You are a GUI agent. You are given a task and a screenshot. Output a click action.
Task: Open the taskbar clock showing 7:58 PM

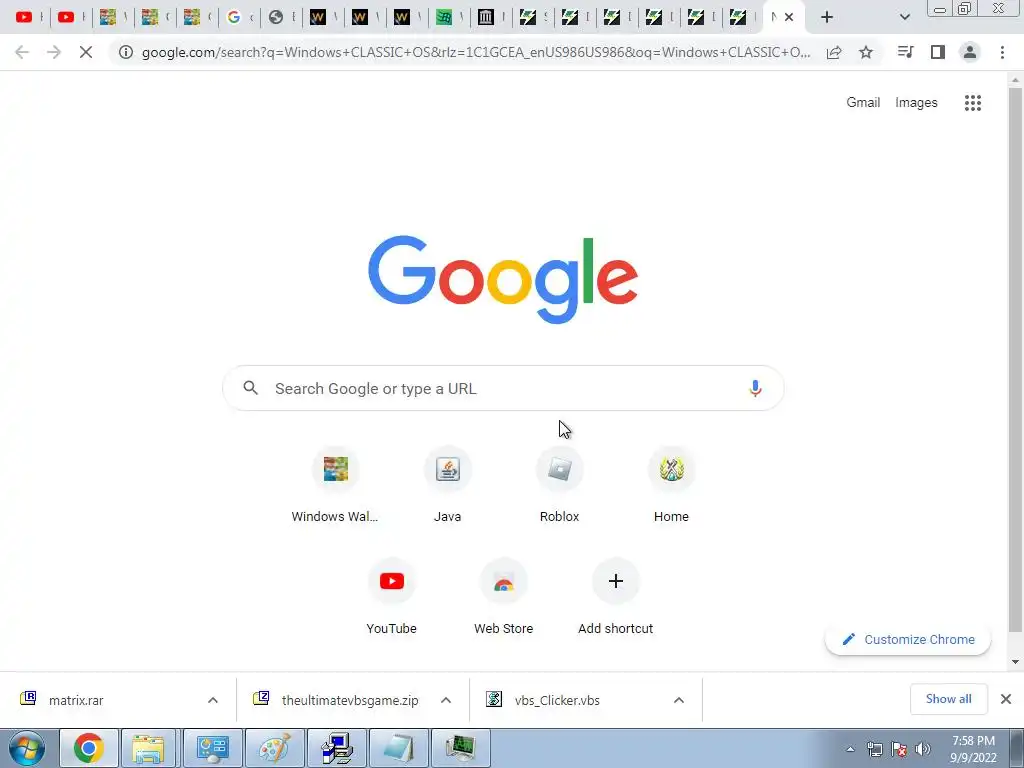coord(972,749)
